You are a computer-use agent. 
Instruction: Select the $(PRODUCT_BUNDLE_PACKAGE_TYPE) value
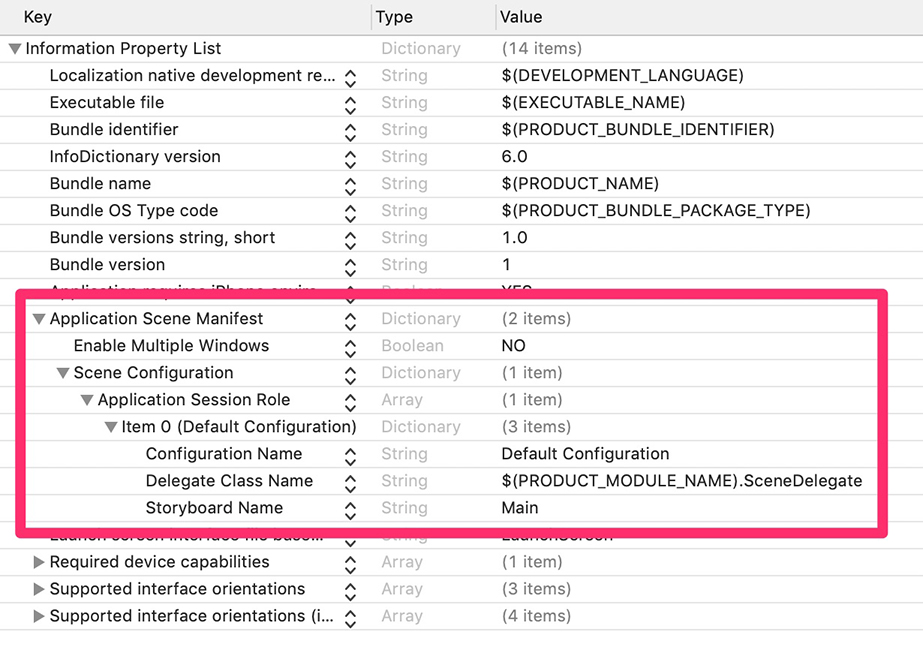coord(656,211)
